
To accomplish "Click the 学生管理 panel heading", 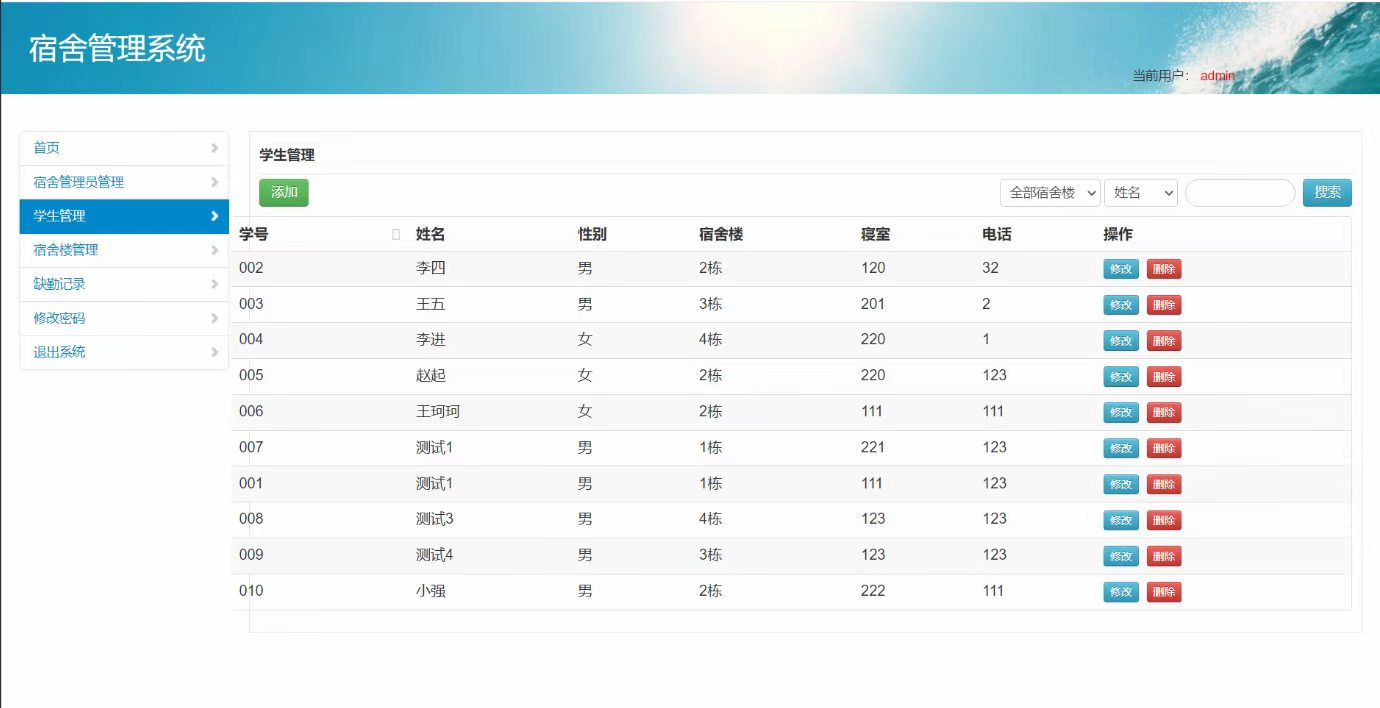I will click(287, 155).
